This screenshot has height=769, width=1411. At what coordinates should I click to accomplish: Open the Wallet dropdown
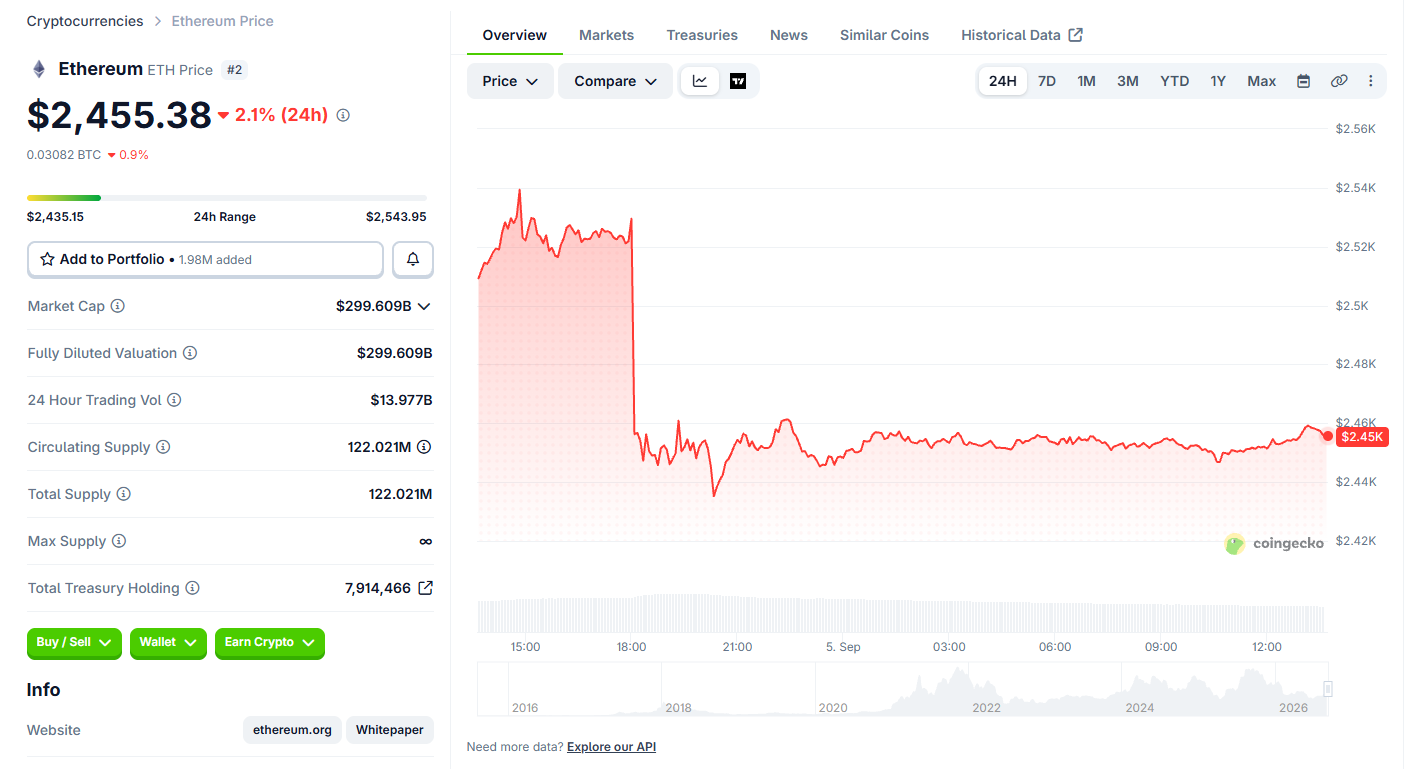pos(168,643)
